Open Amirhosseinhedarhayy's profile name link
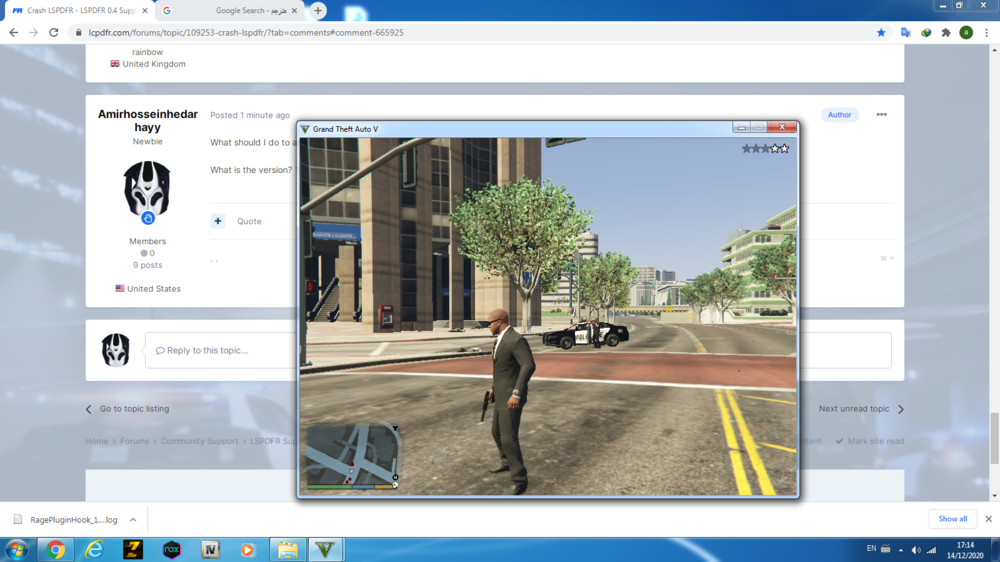Viewport: 1000px width, 562px height. tap(147, 121)
